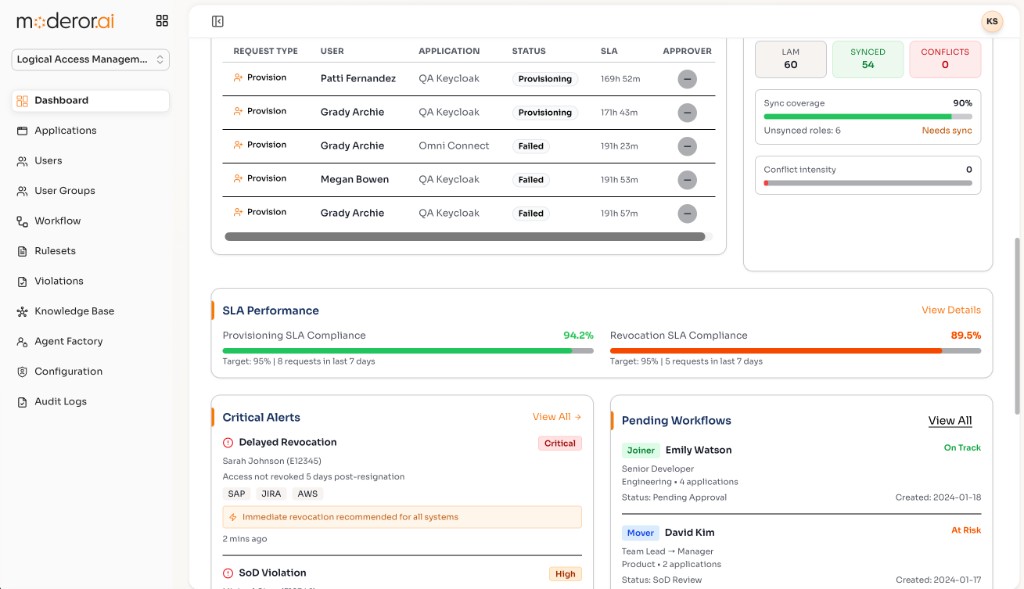
Task: Click the requests table horizontal scrollbar
Action: 464,236
